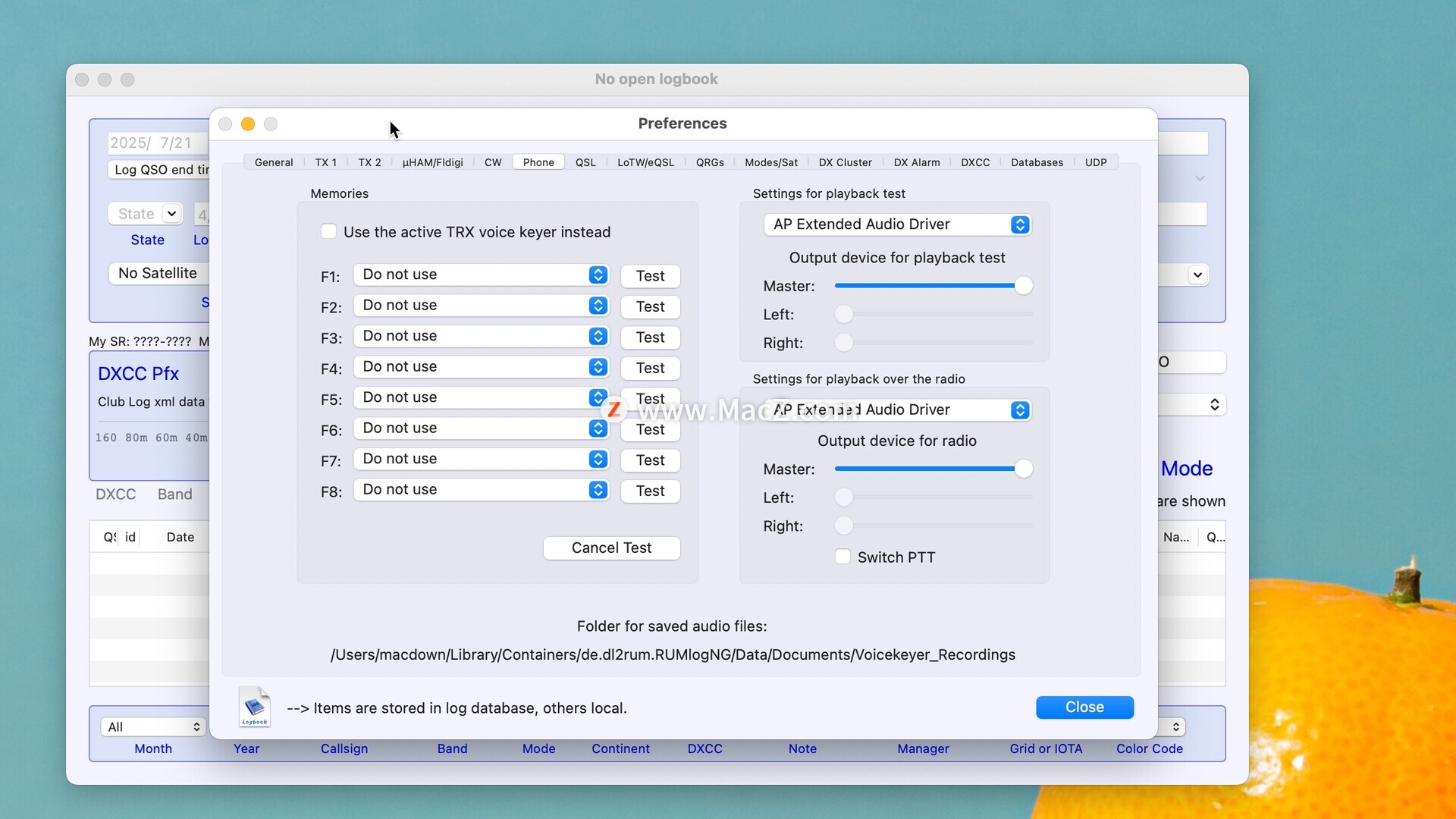Open the All filter popup in main window
The height and width of the screenshot is (819, 1456).
[152, 726]
